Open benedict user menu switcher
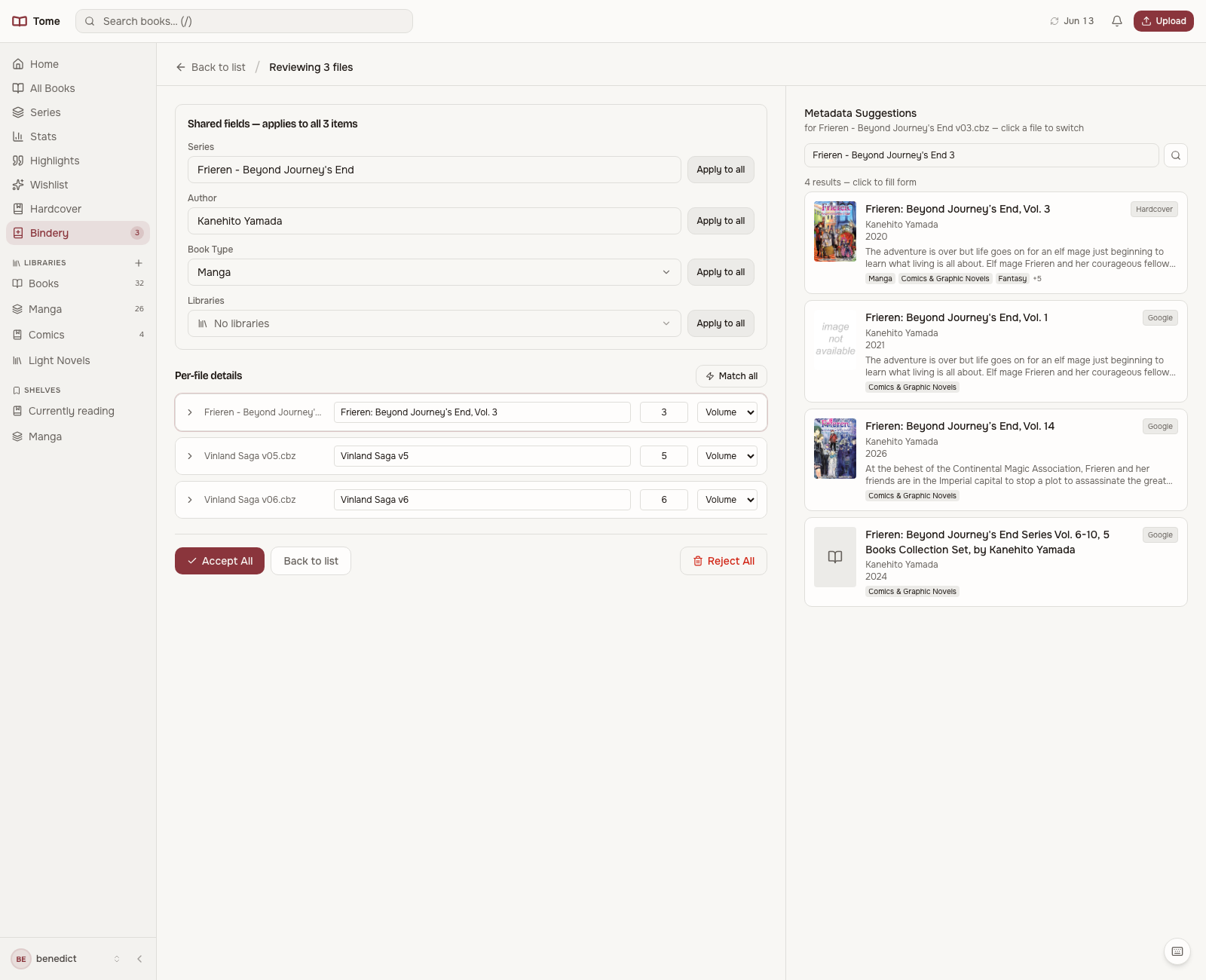Screen dimensions: 1206x980 pos(66,959)
